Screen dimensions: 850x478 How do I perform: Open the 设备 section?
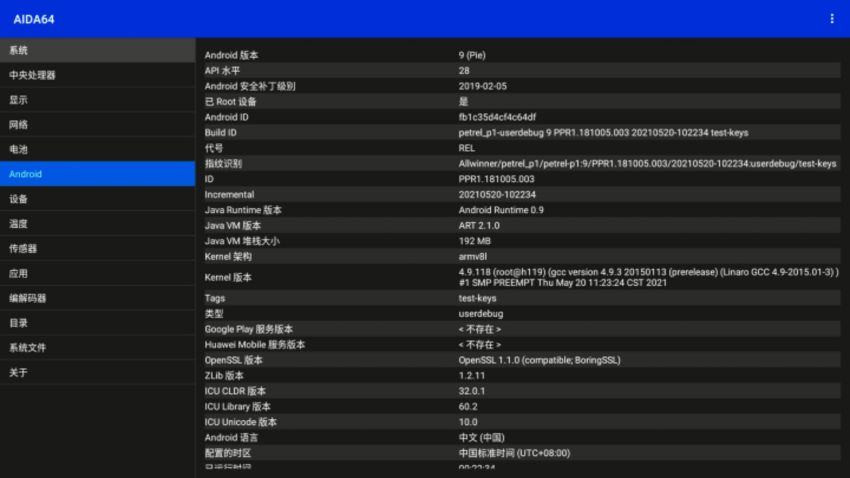(98, 199)
